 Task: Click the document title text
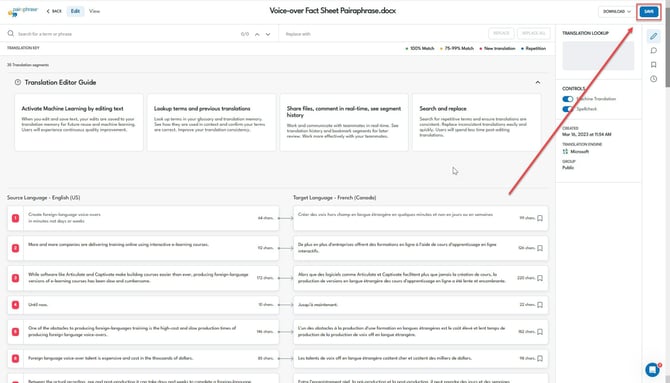(x=332, y=11)
